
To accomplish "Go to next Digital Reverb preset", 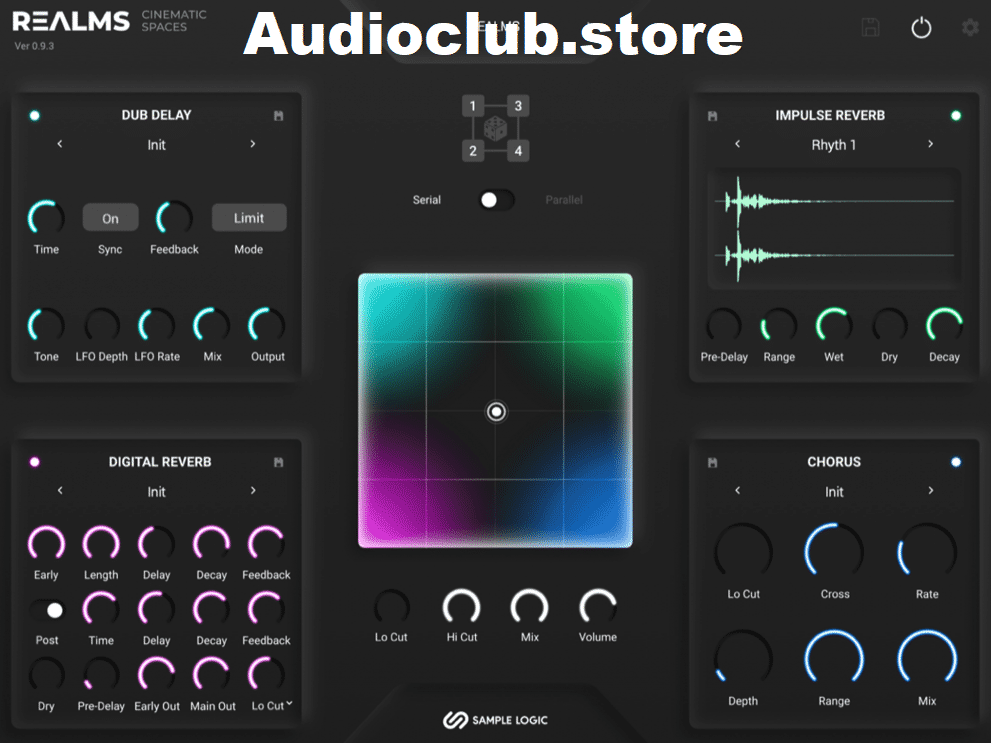I will tap(253, 490).
